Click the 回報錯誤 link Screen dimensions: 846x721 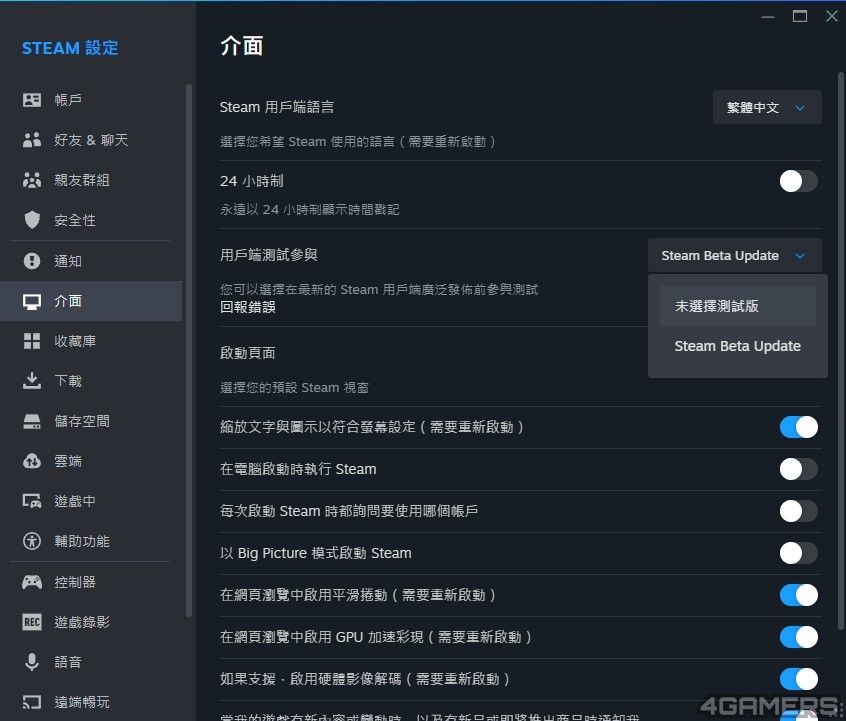(x=248, y=307)
